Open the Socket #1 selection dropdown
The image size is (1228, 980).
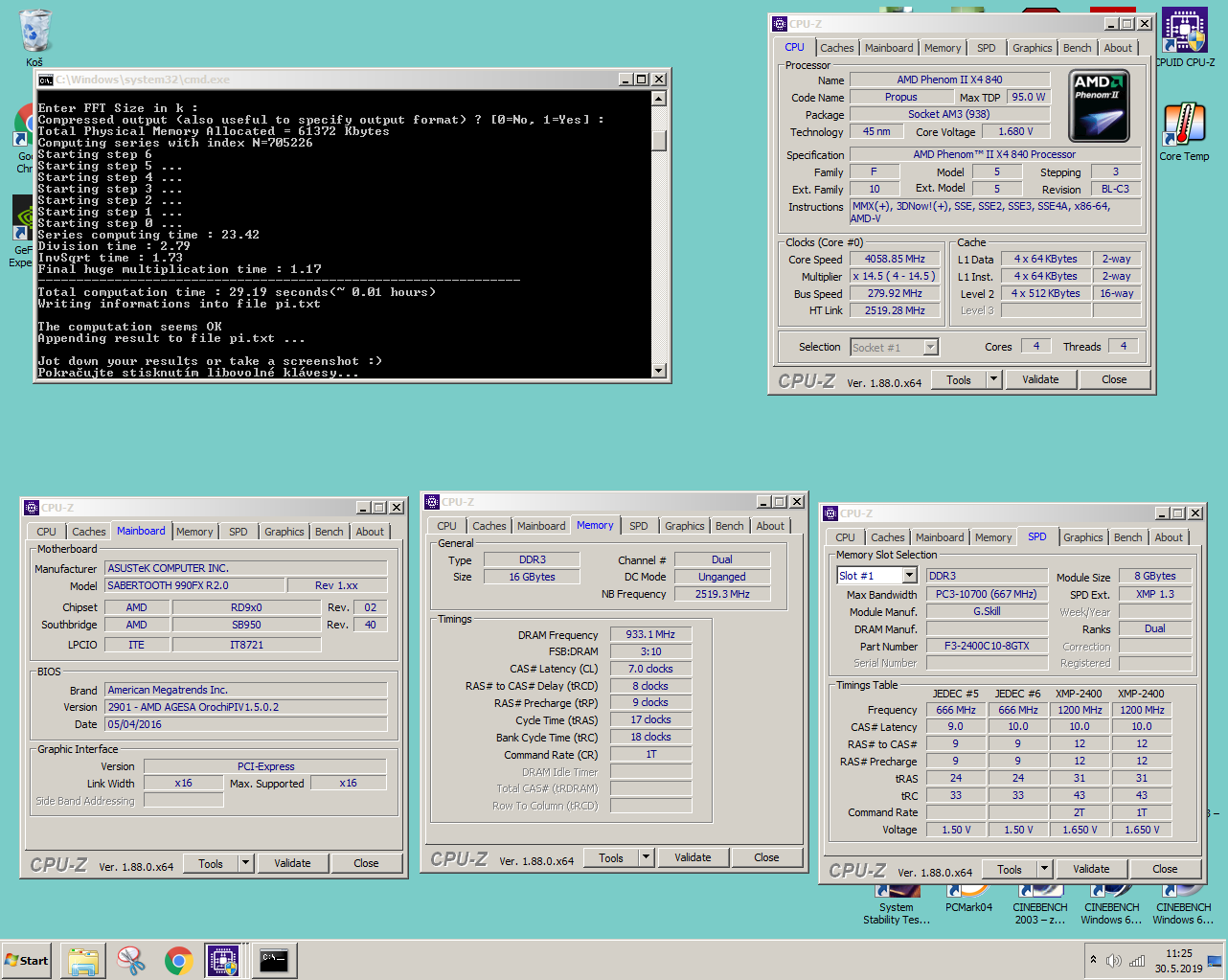coord(895,348)
